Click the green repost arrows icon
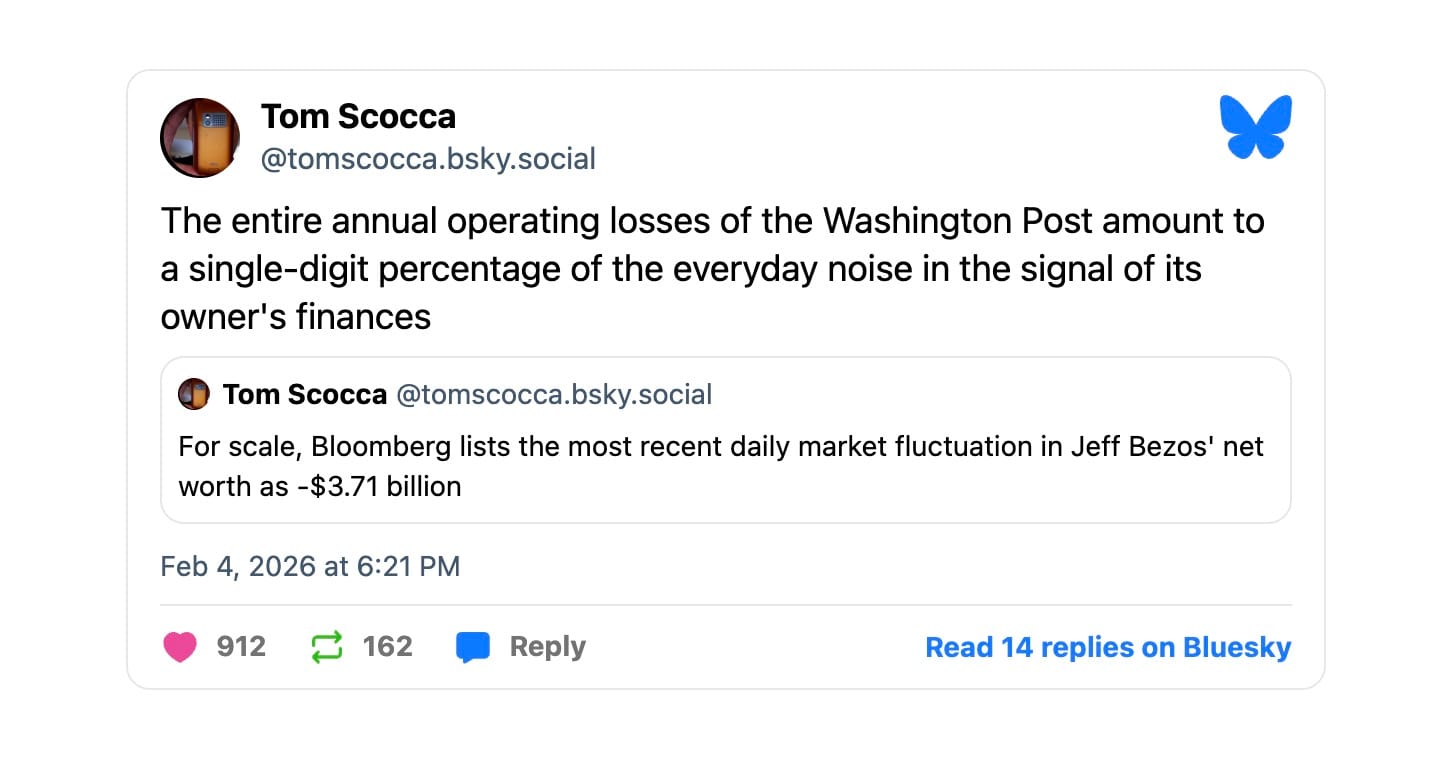 (327, 647)
